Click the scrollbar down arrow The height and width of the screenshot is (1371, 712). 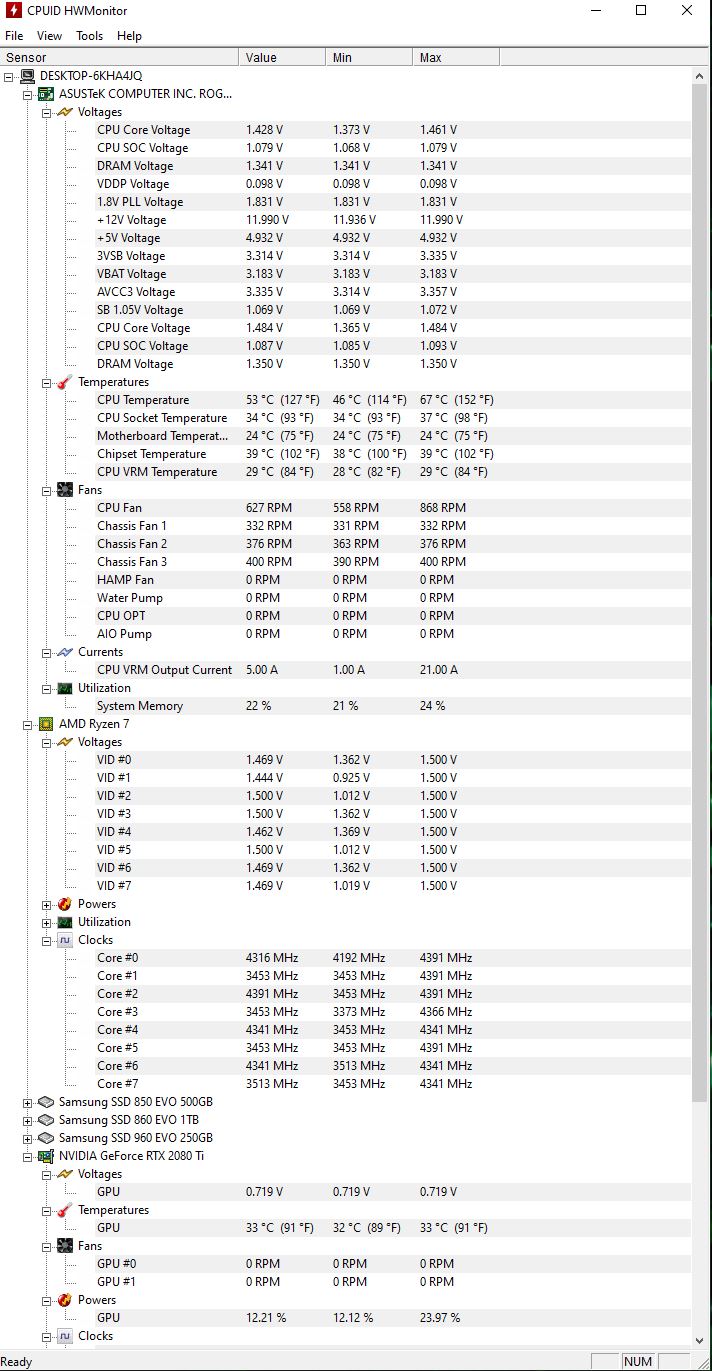[700, 1341]
